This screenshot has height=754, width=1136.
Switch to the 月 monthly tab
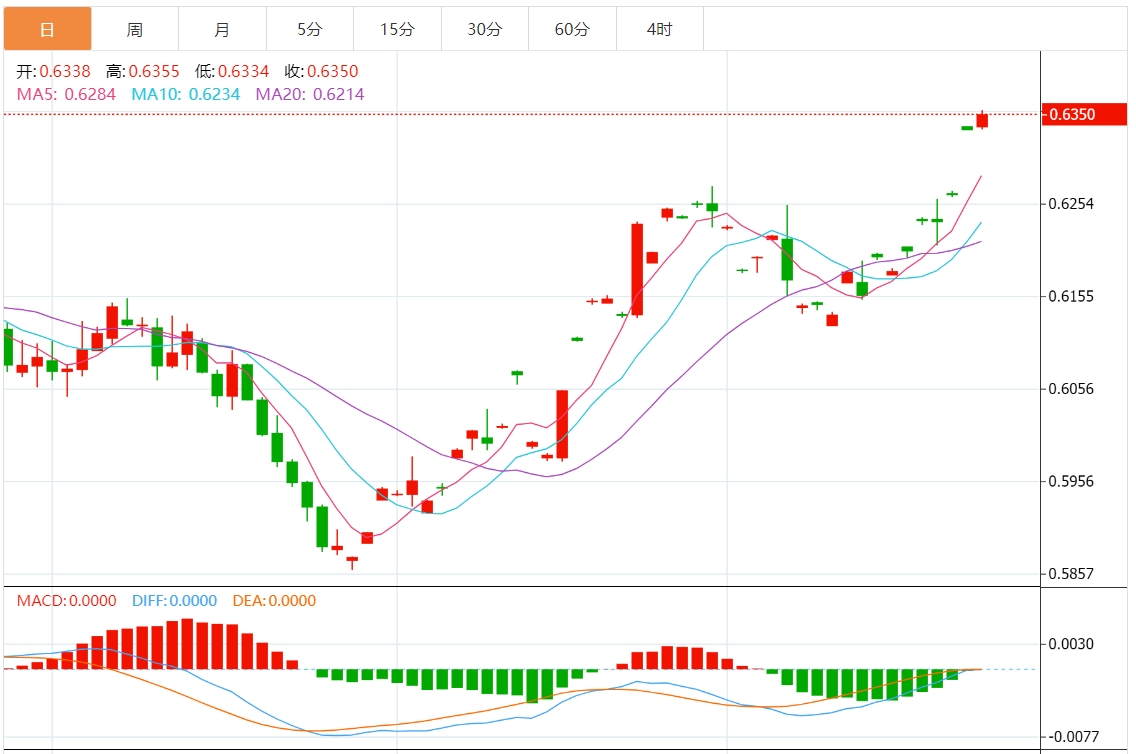click(222, 29)
